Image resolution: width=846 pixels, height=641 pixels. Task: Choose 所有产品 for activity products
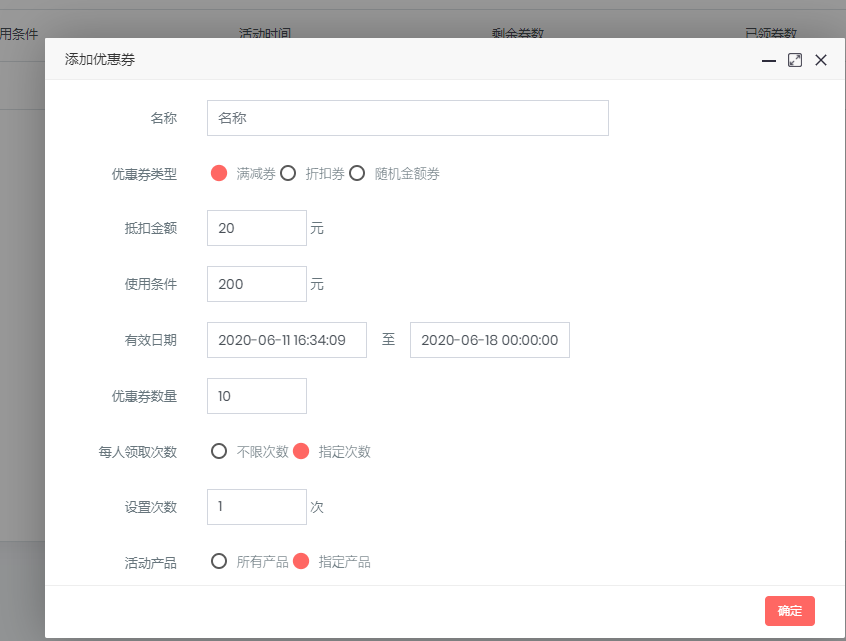point(219,562)
